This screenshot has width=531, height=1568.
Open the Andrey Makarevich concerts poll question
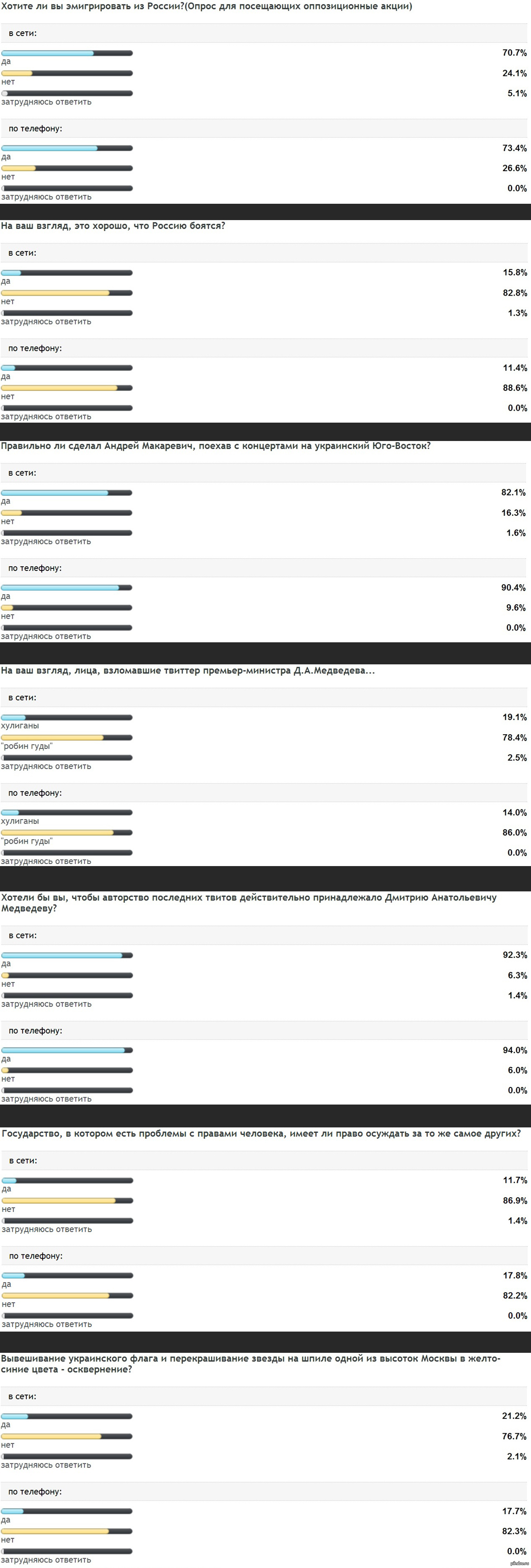(216, 446)
